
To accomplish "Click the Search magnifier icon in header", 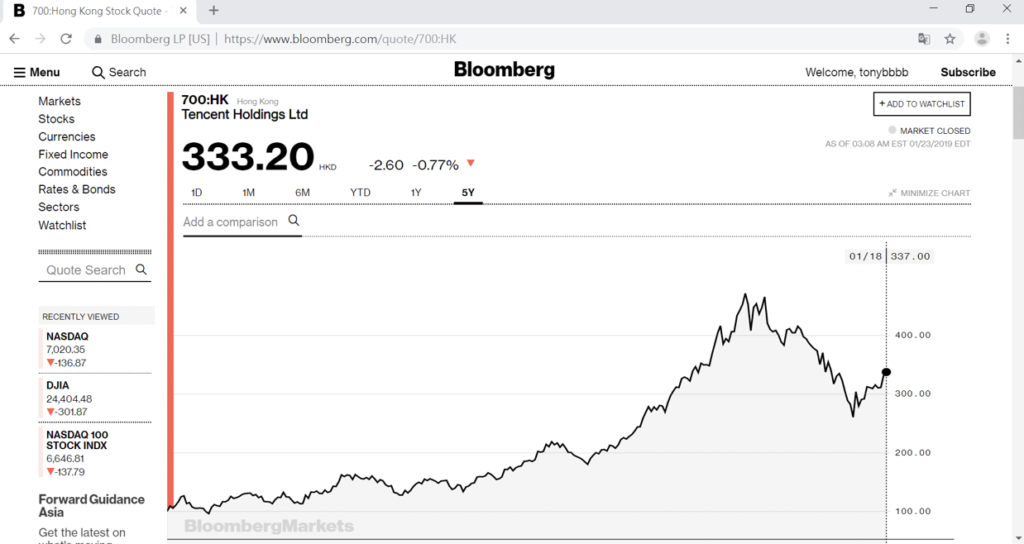I will pyautogui.click(x=98, y=72).
